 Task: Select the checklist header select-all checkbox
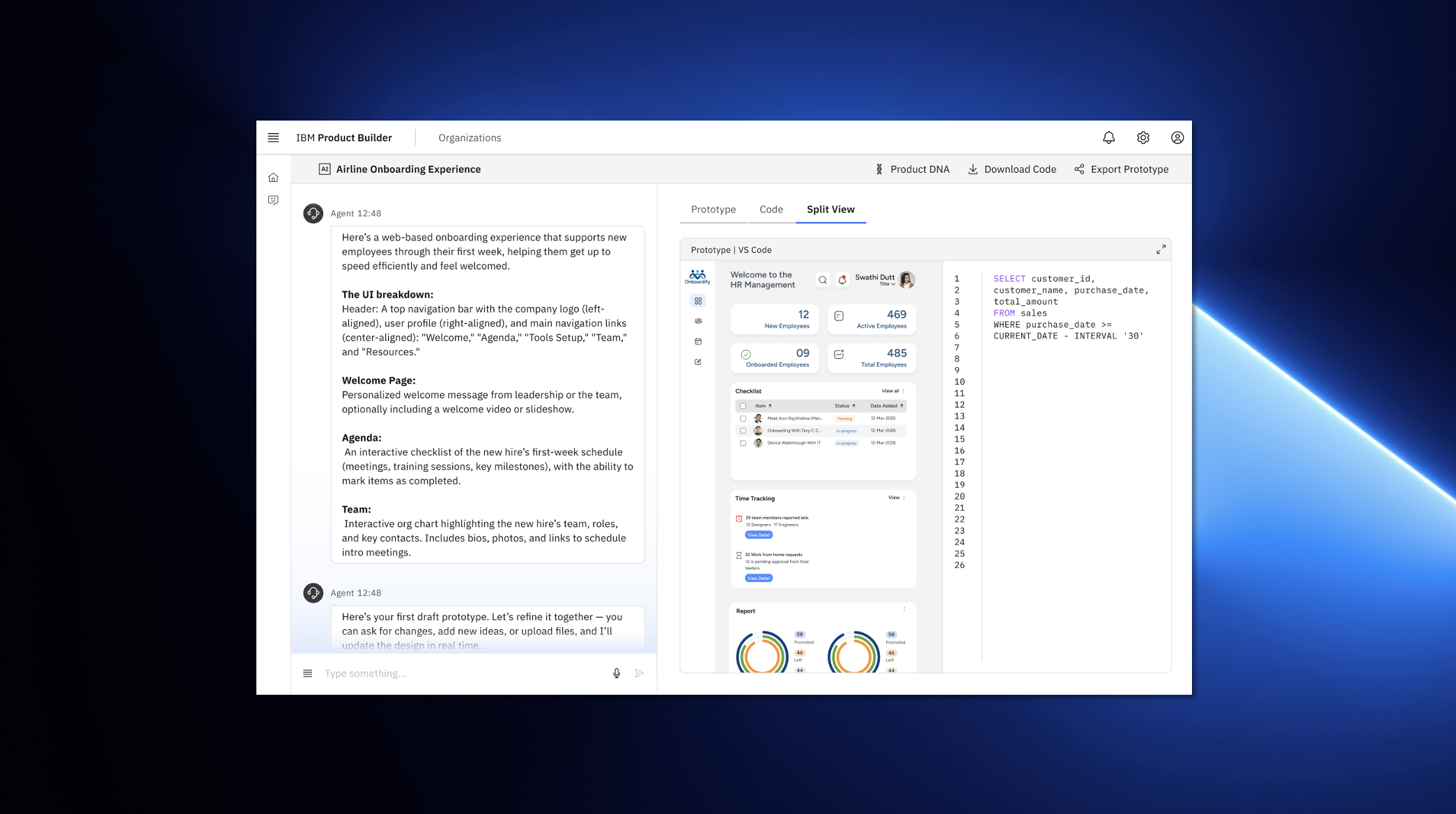tap(743, 406)
